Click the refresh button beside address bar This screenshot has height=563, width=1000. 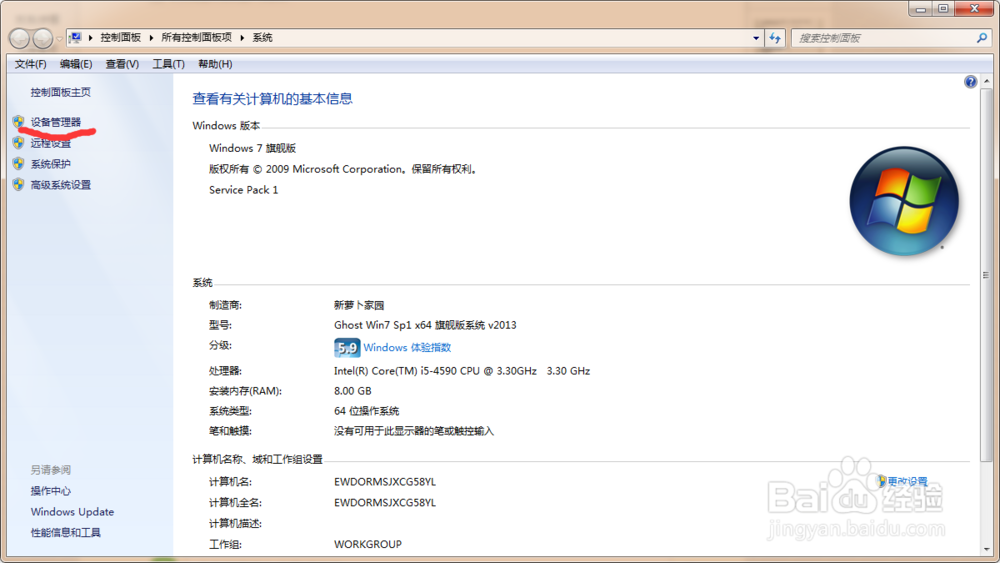point(775,38)
